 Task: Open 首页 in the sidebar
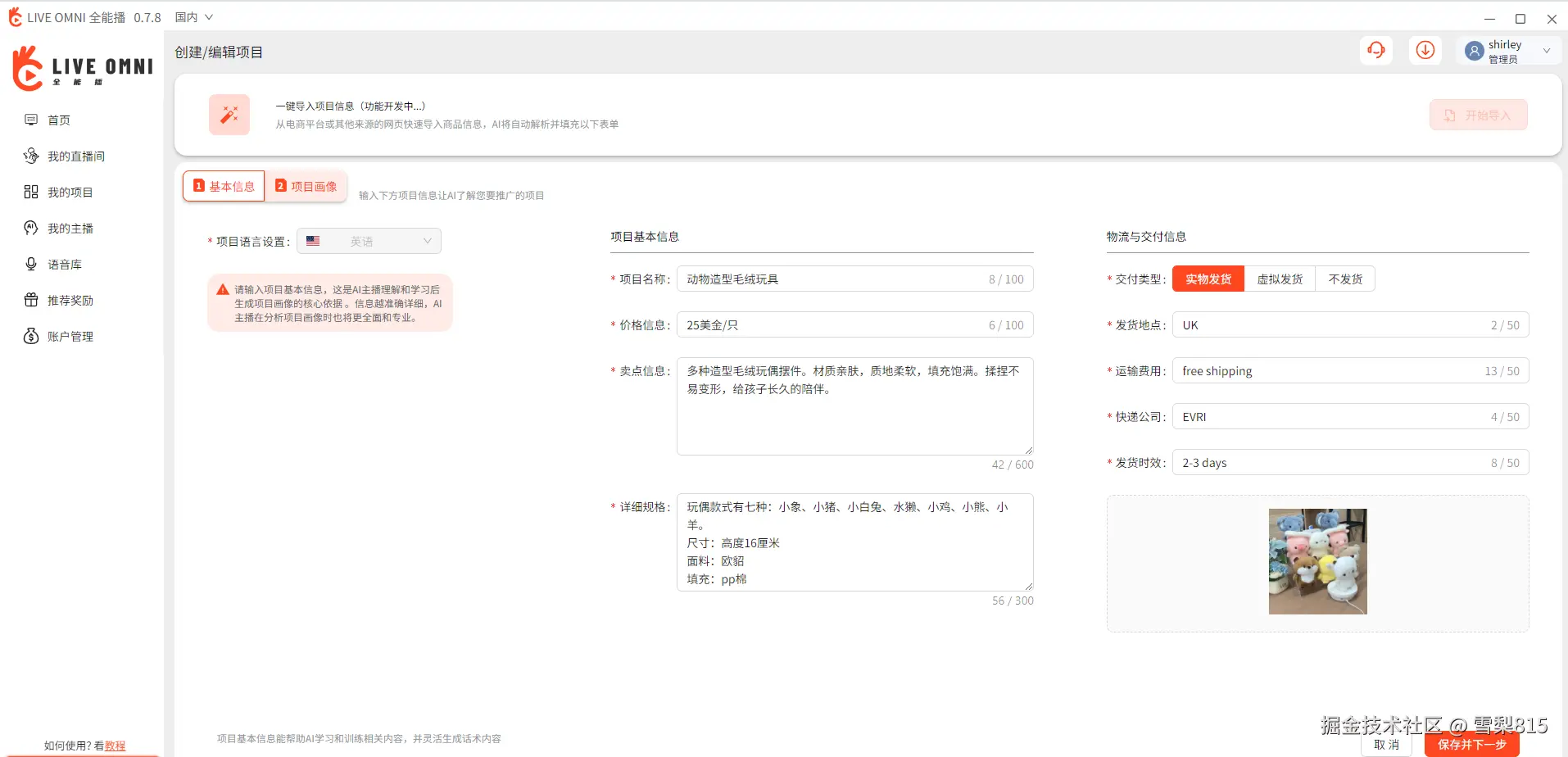[x=59, y=120]
